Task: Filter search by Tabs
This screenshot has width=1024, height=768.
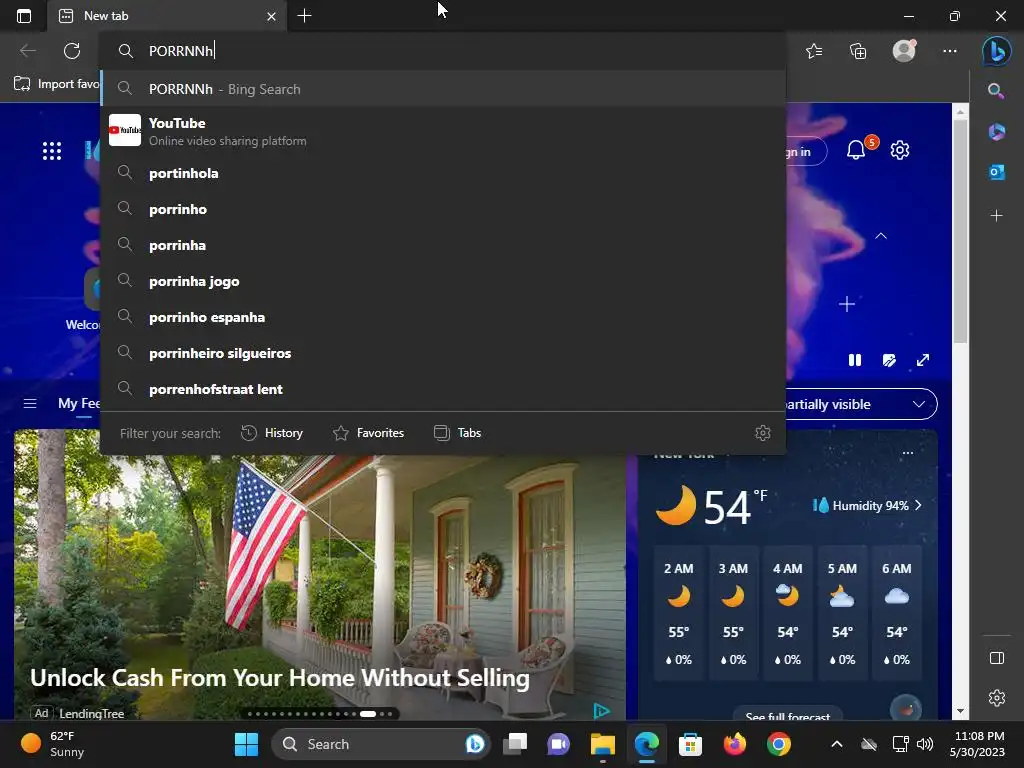Action: (457, 433)
